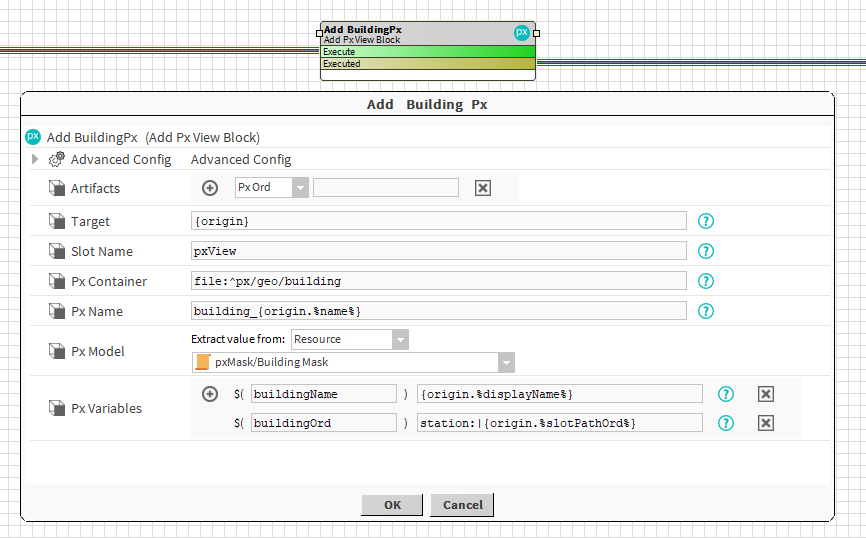Click the help icon beside Target field
This screenshot has width=866, height=538.
coord(706,221)
